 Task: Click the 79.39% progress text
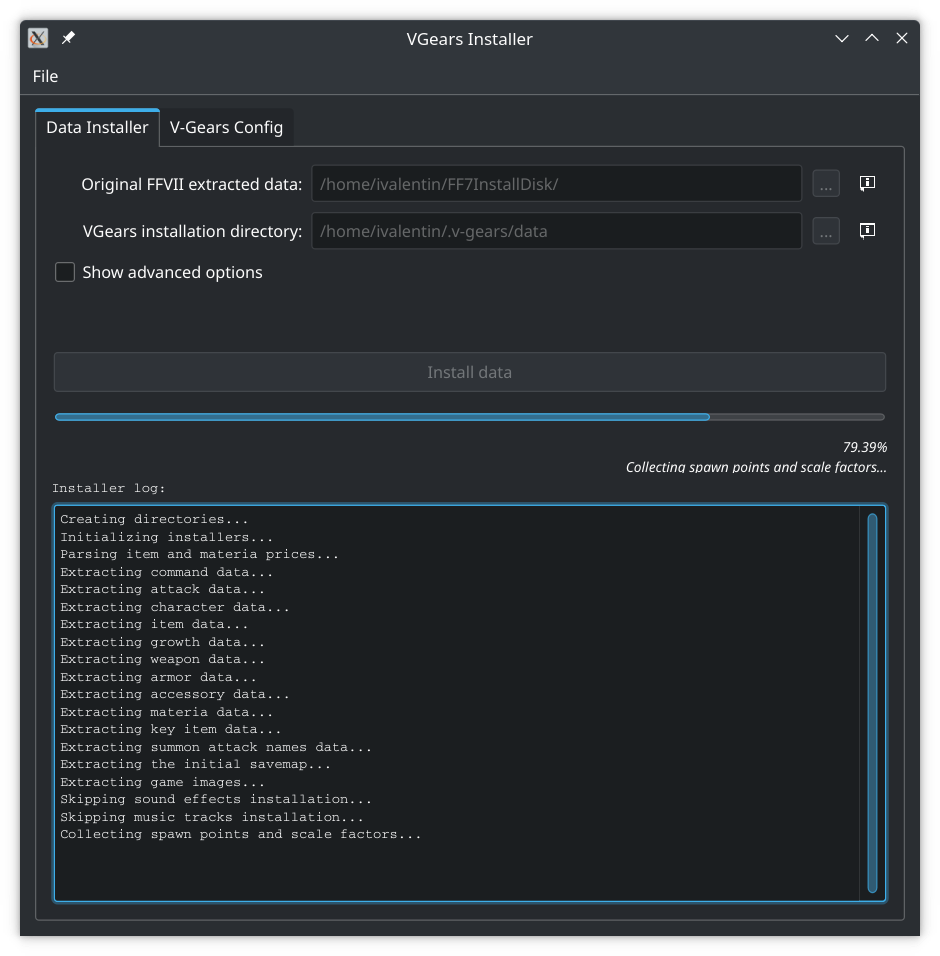click(x=864, y=448)
